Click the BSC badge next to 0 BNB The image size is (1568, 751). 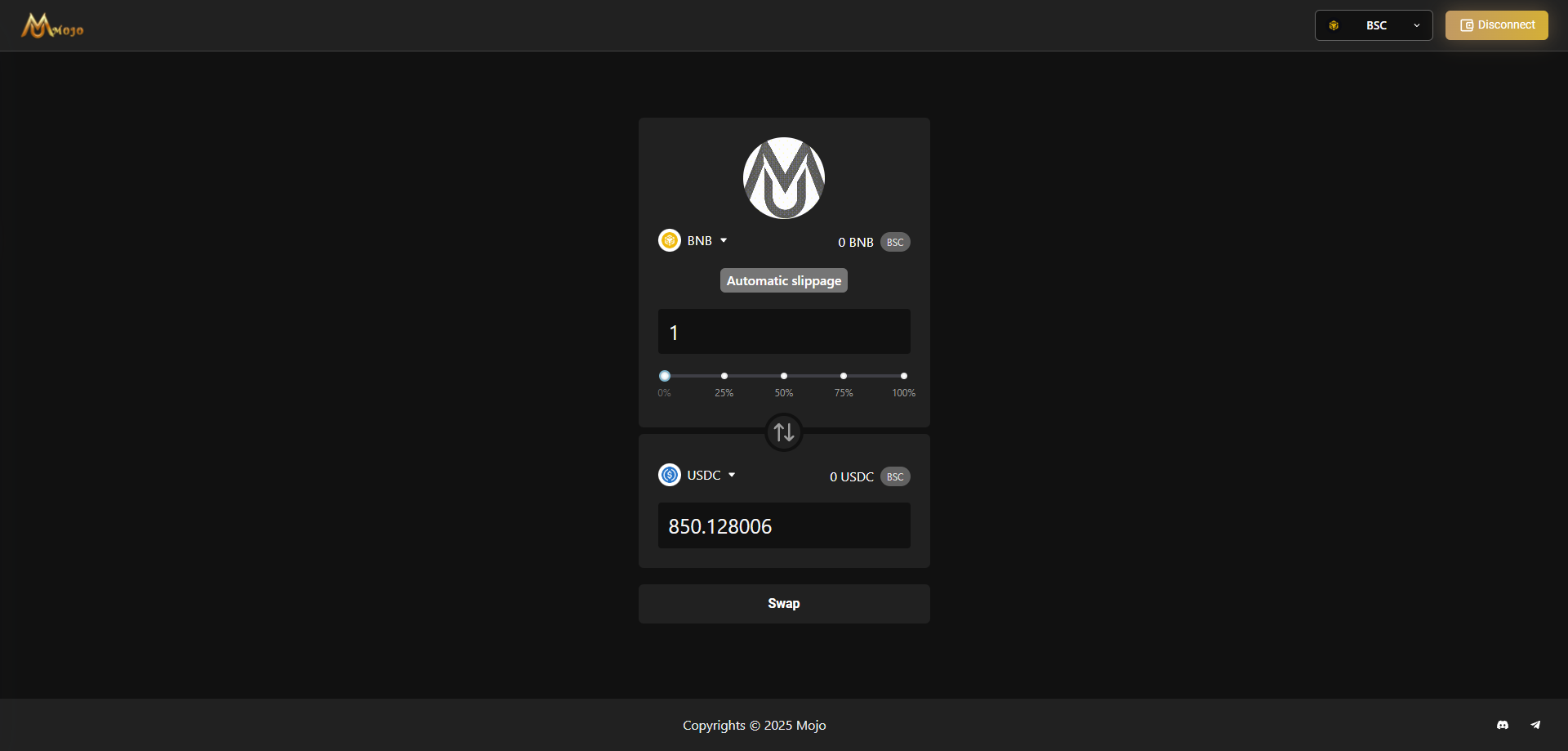click(895, 242)
